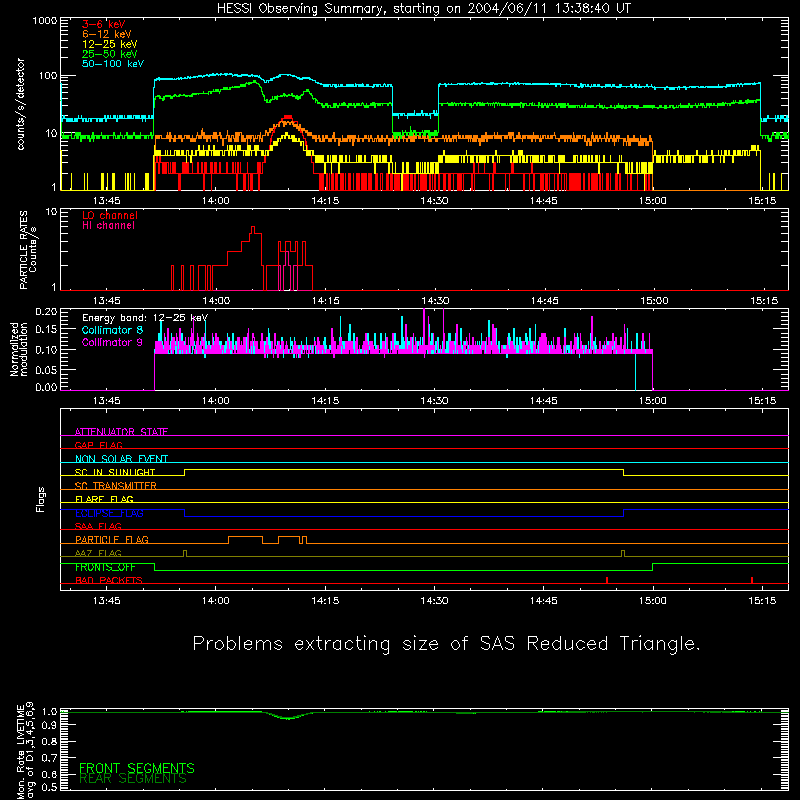
Task: Click the LO channel legend label
Action: click(110, 215)
